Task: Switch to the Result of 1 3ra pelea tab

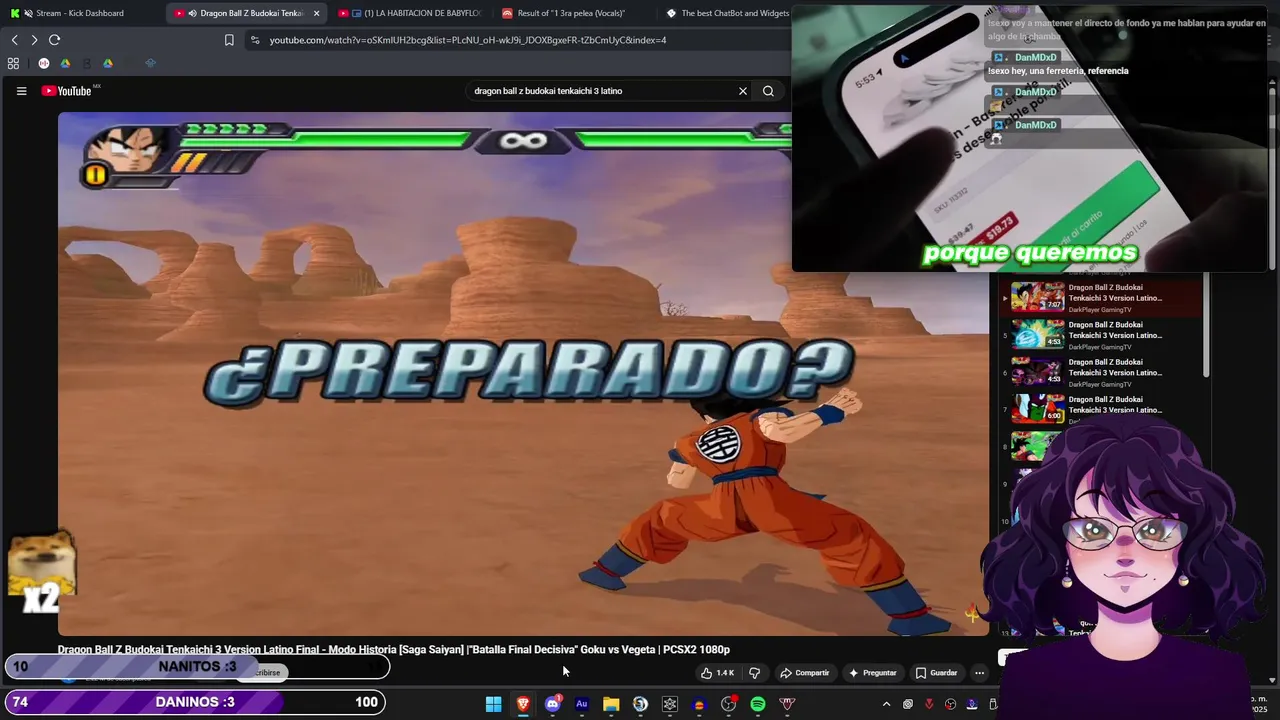Action: click(x=570, y=13)
